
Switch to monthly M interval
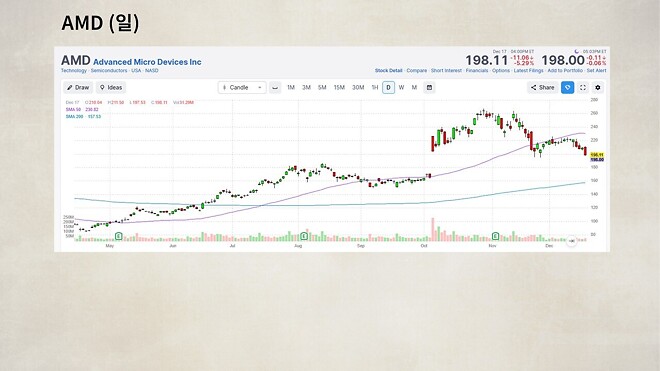pos(414,88)
